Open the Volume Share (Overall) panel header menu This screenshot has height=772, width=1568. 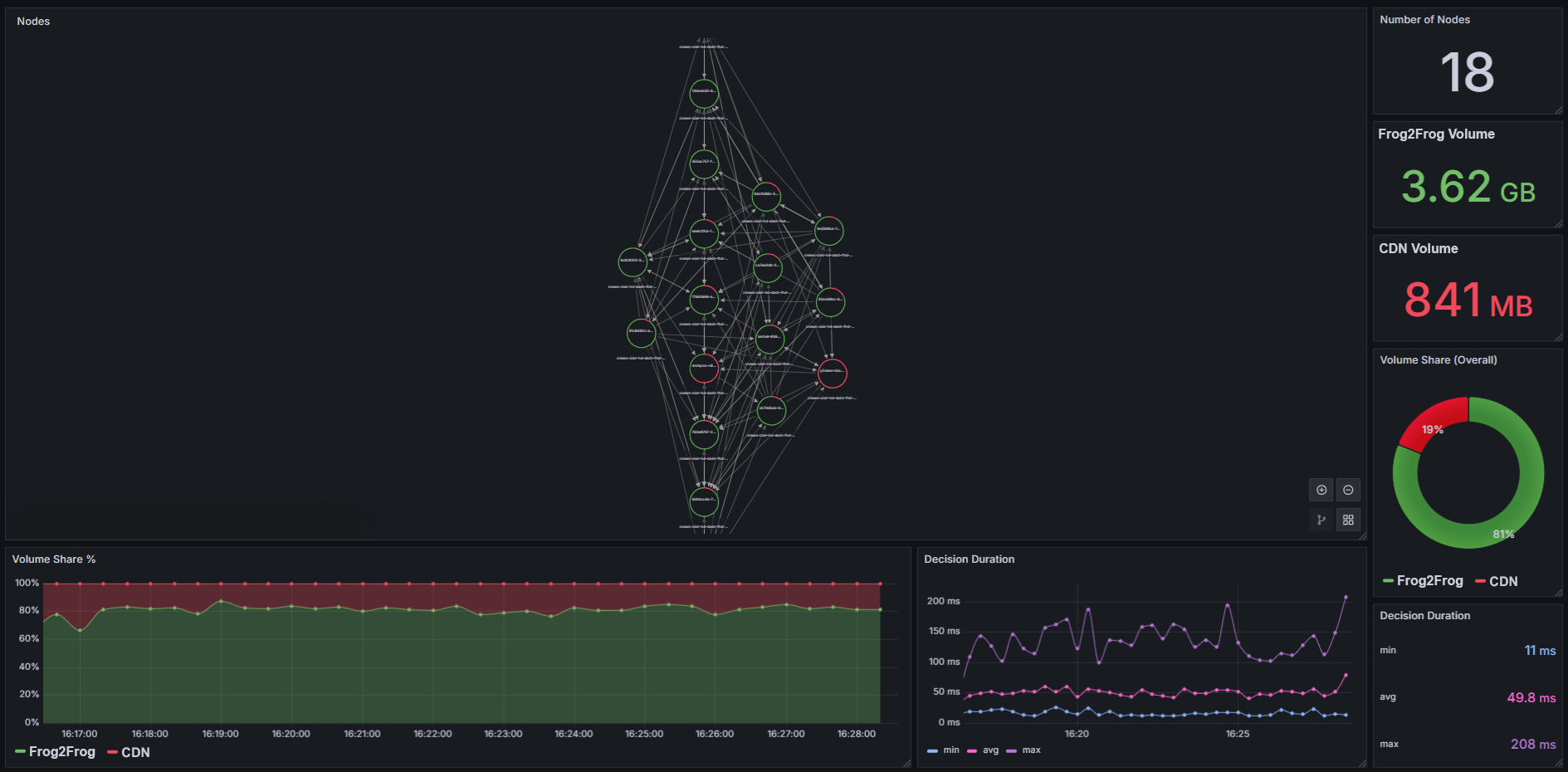coord(1438,360)
